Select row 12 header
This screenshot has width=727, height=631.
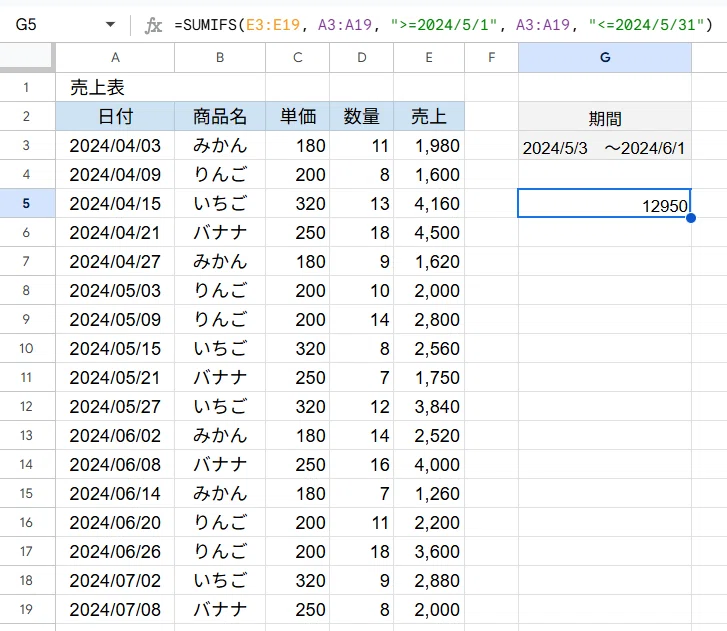click(x=27, y=406)
